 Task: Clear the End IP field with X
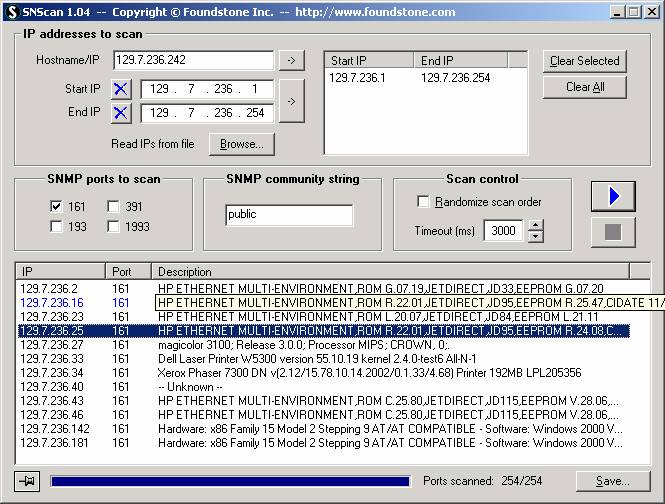[121, 112]
